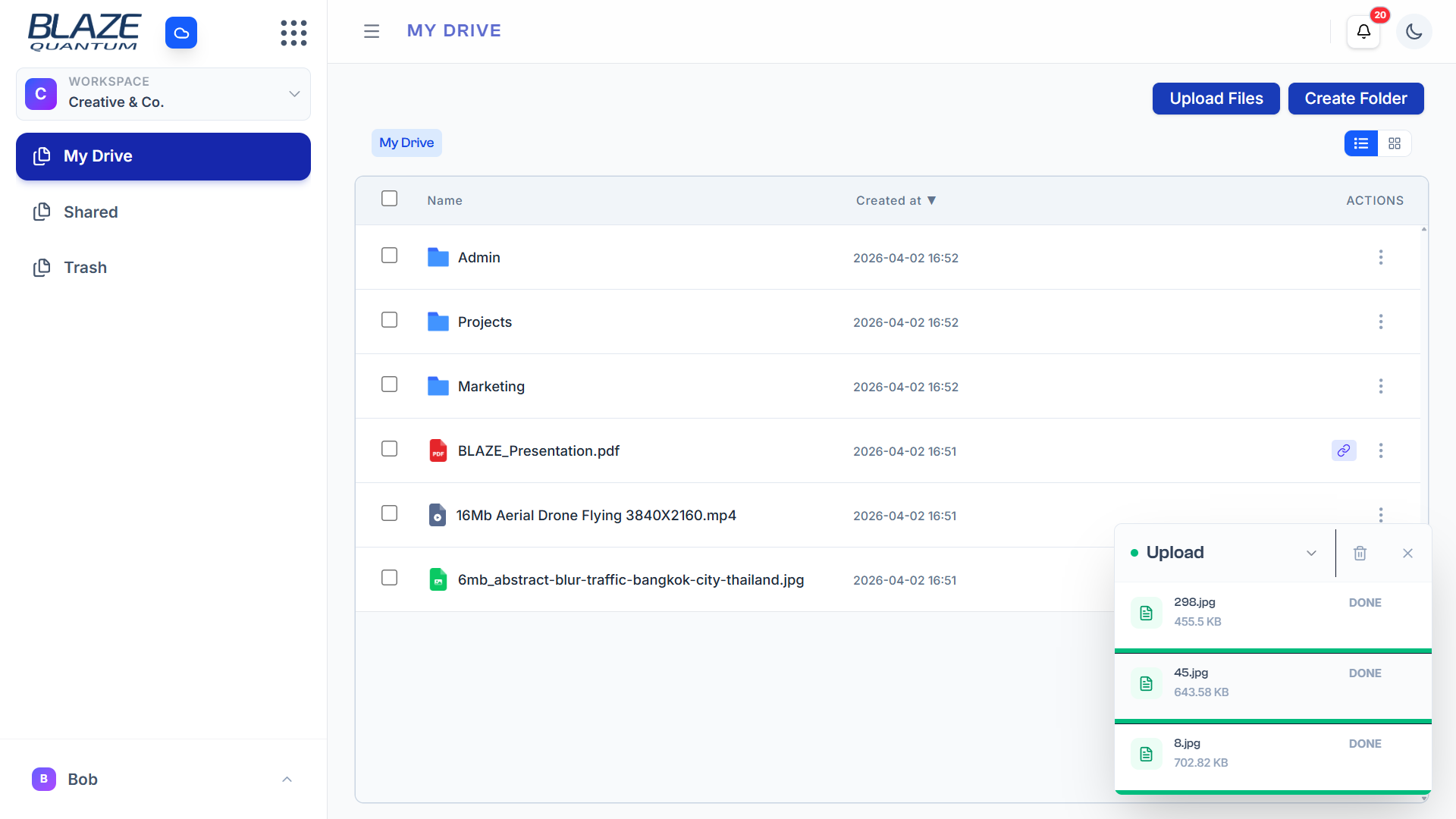Switch to grid view
This screenshot has width=1456, height=819.
pyautogui.click(x=1395, y=143)
